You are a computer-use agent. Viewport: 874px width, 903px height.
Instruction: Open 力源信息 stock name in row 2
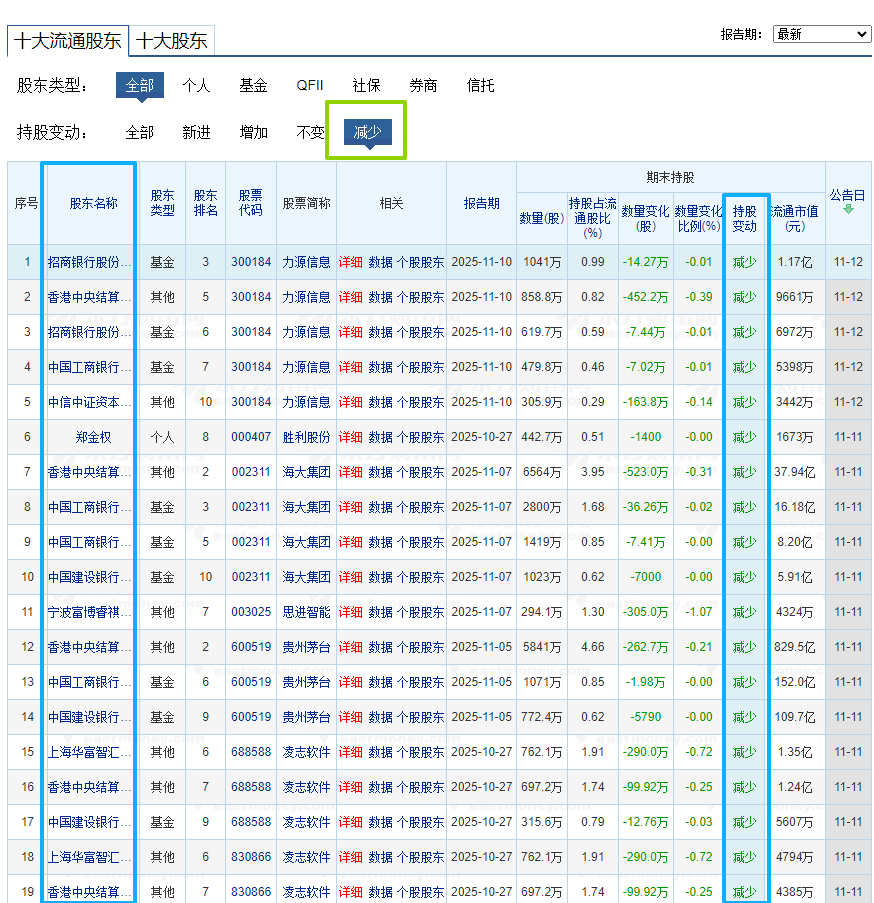306,298
